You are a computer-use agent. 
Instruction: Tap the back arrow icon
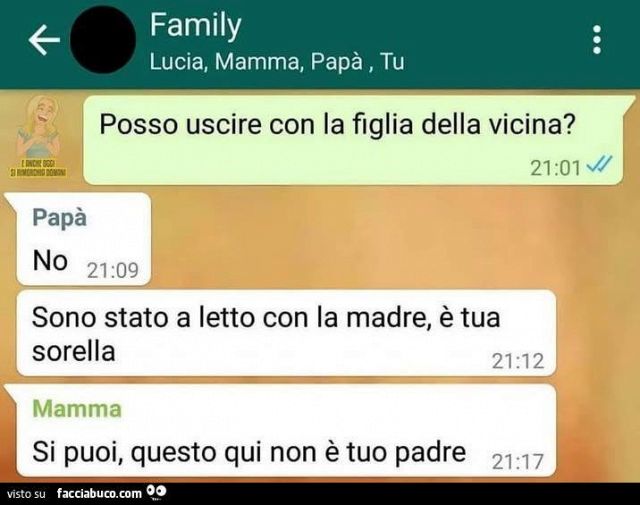click(x=44, y=40)
